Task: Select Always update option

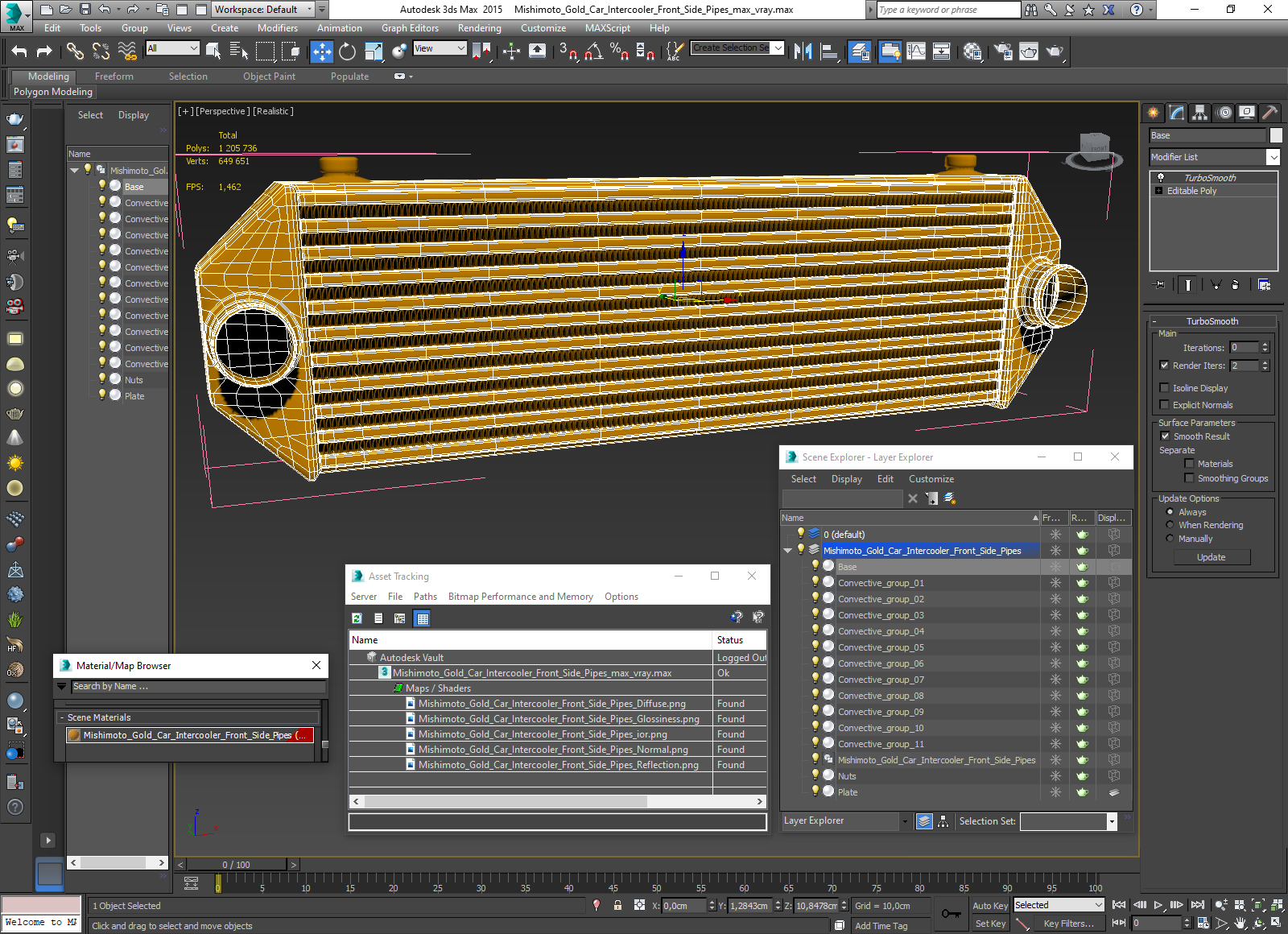Action: click(1170, 512)
